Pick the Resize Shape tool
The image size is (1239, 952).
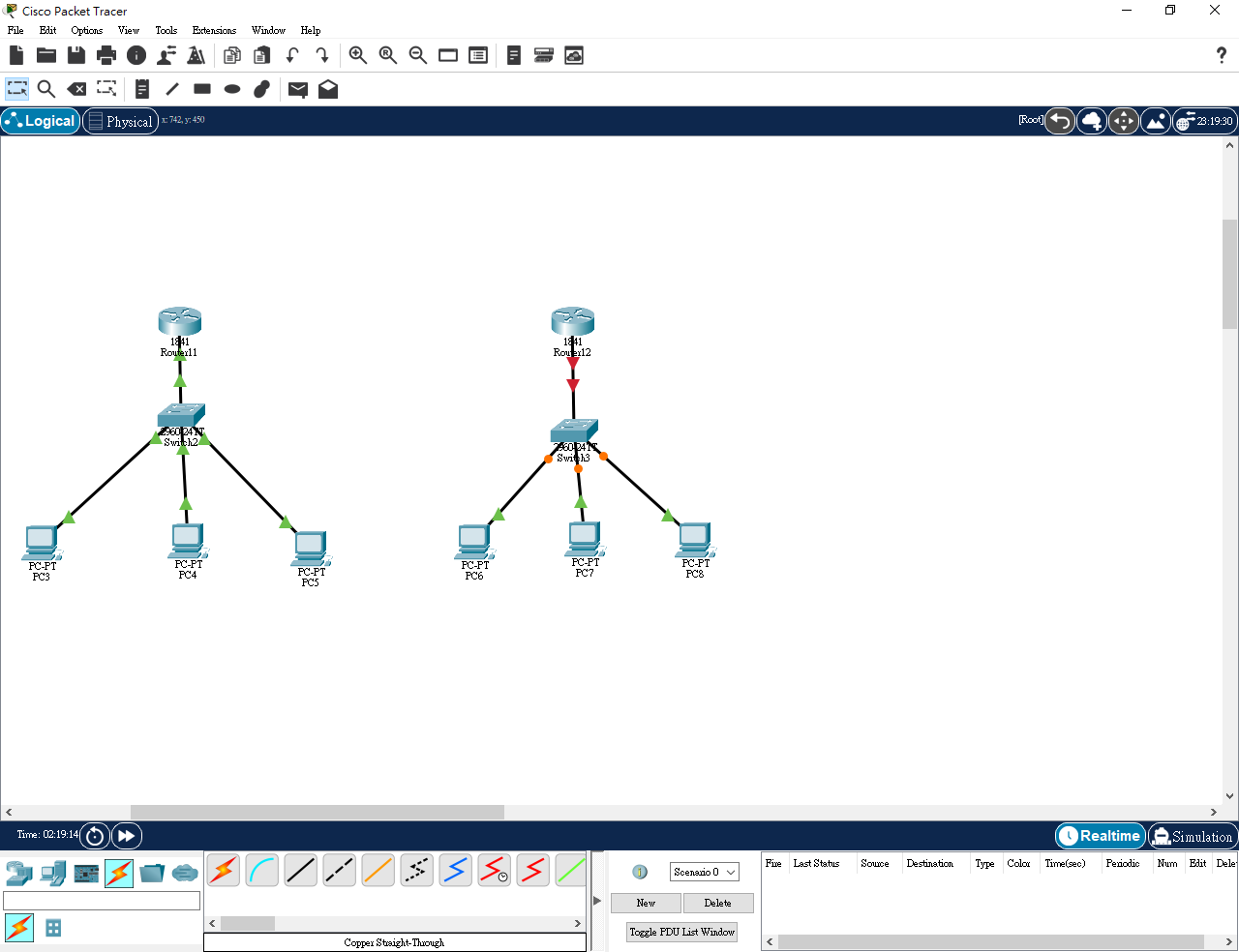[x=106, y=89]
